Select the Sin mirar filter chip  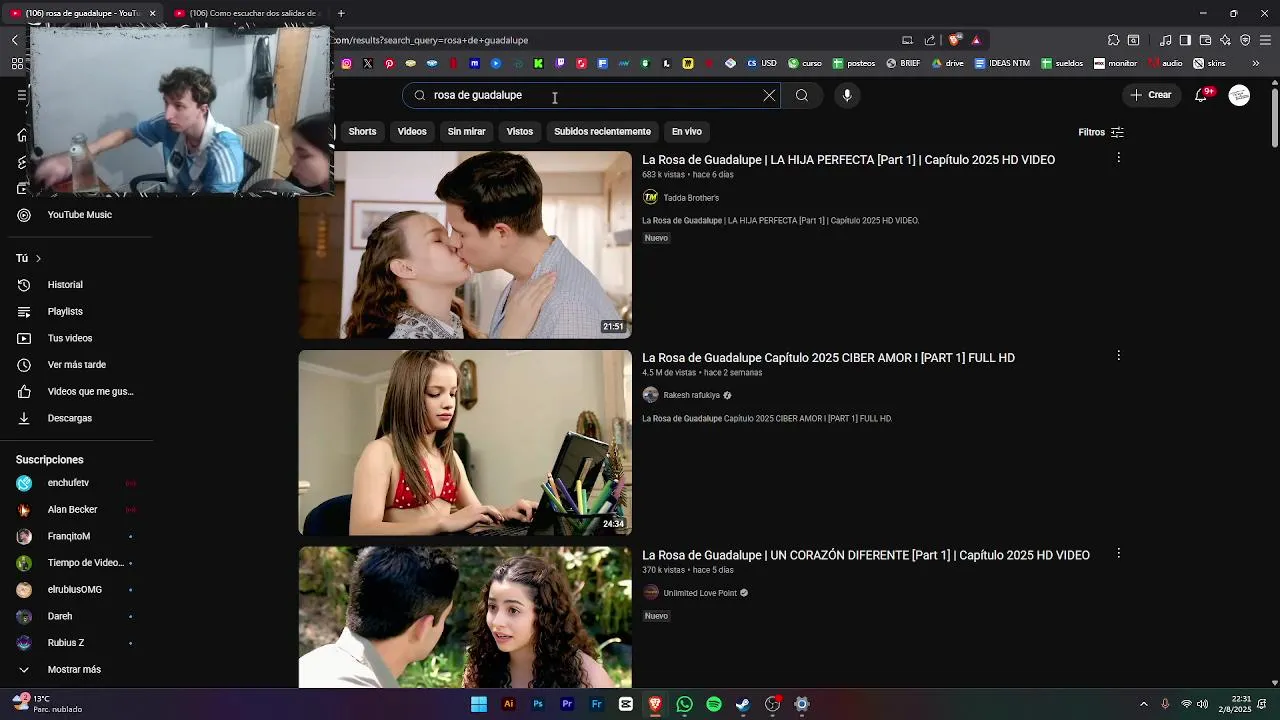click(466, 132)
